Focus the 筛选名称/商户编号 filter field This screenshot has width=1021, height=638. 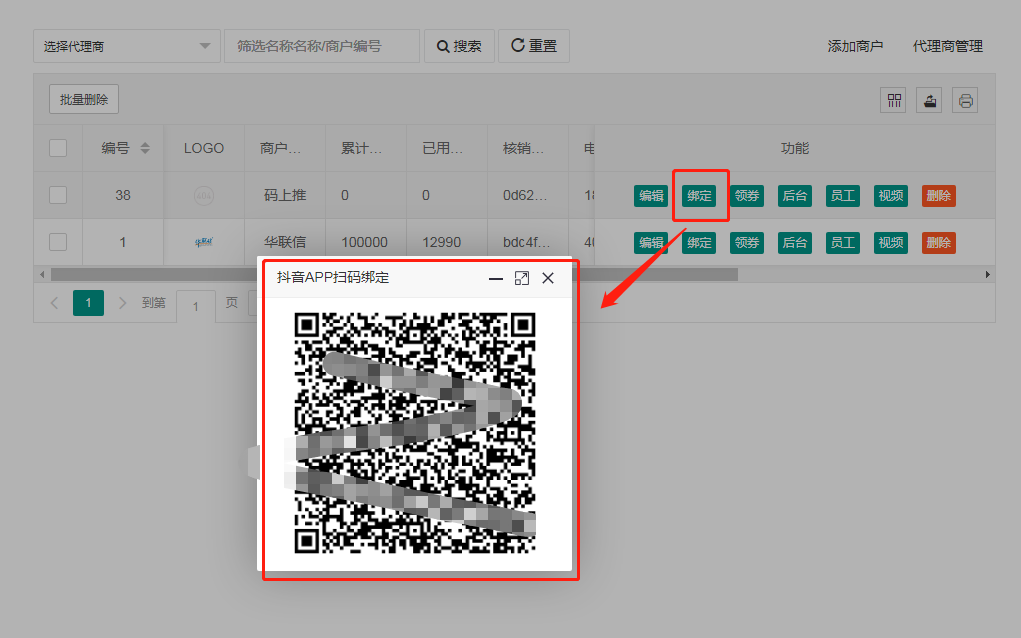322,46
